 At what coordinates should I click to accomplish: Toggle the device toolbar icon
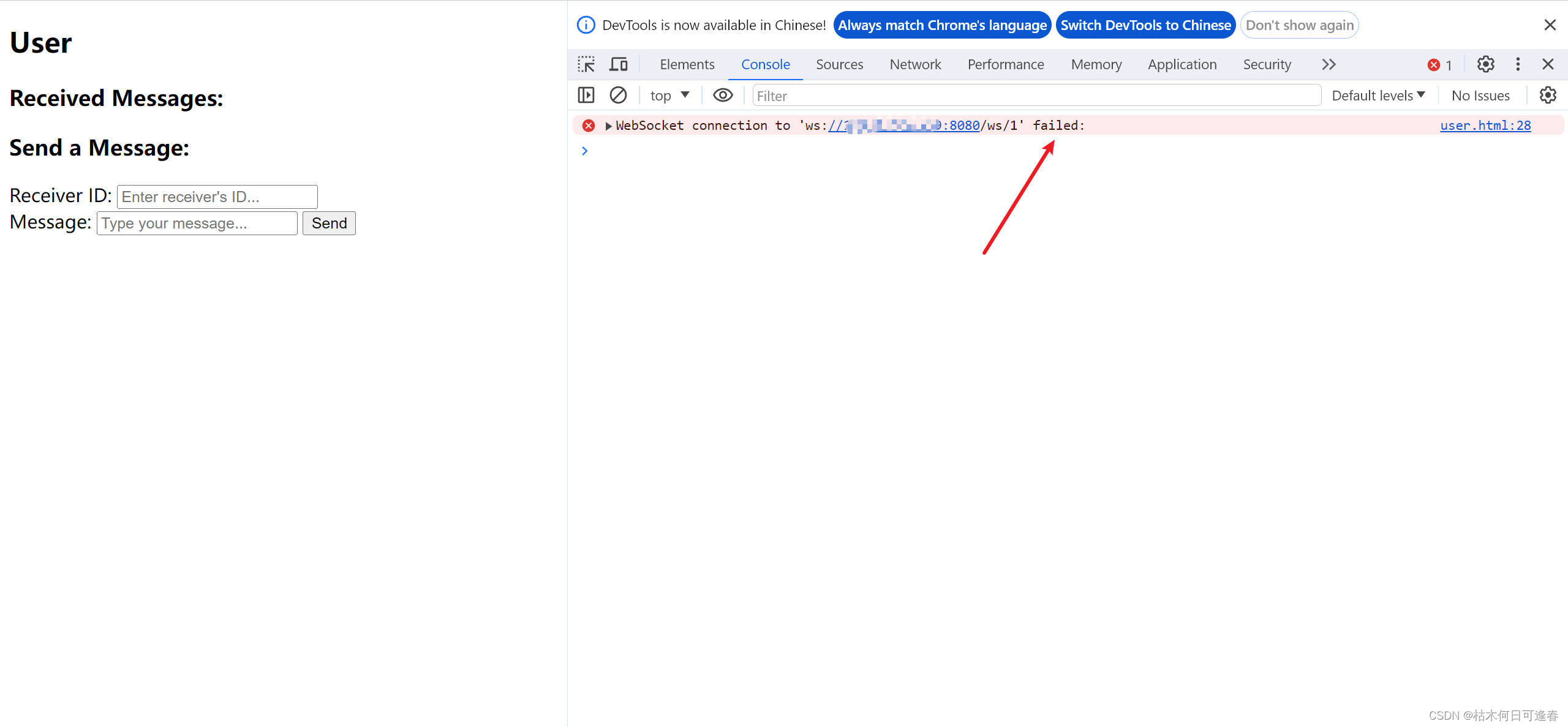pyautogui.click(x=619, y=64)
